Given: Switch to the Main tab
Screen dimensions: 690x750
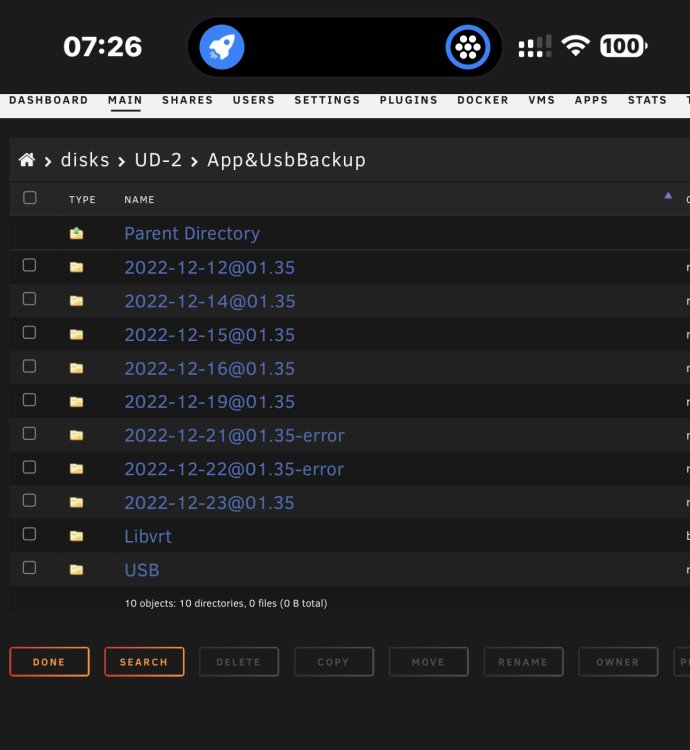Looking at the screenshot, I should tap(125, 100).
